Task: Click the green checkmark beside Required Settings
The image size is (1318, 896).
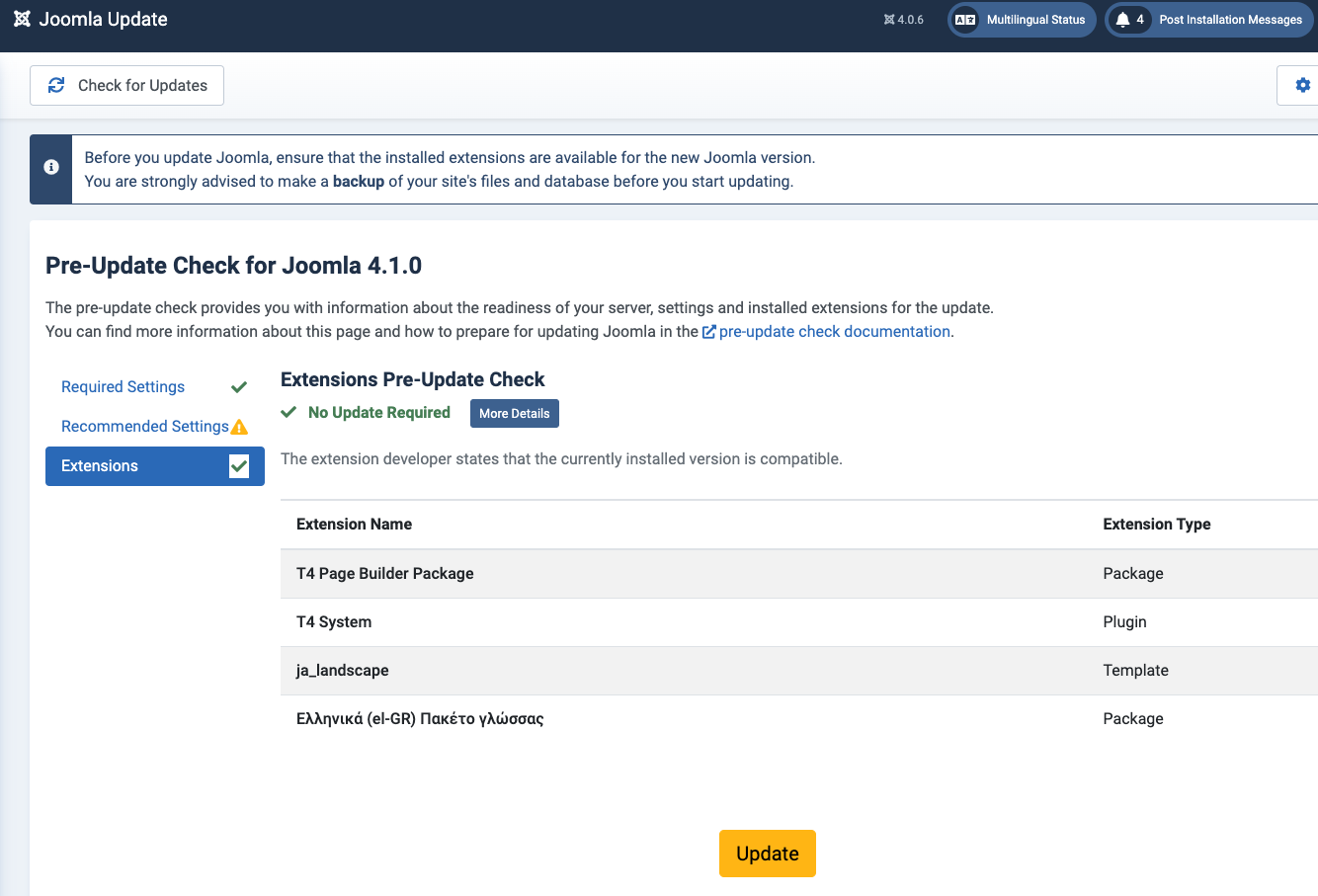Action: coord(239,387)
